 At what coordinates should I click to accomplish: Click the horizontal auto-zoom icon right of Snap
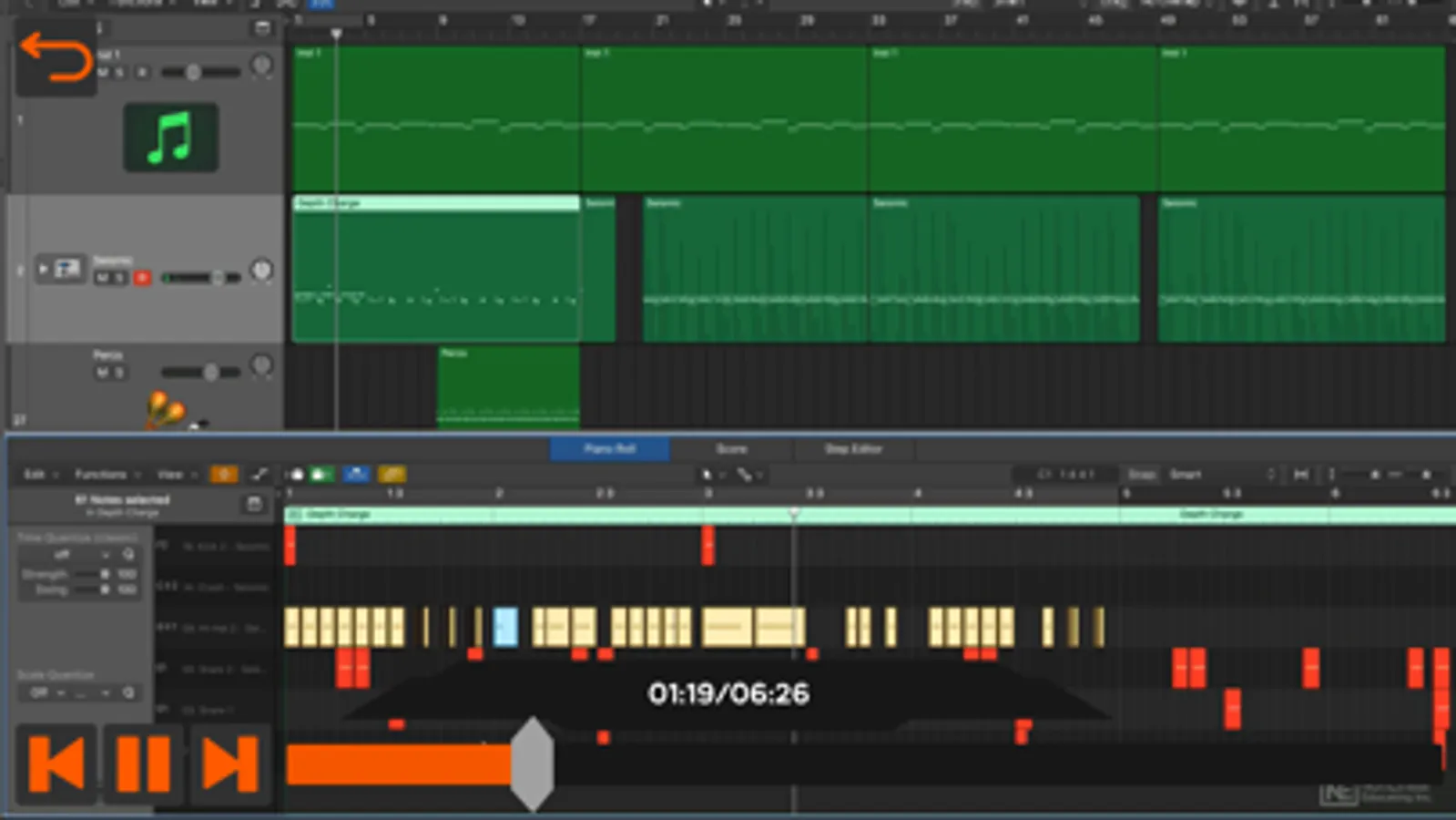pos(1301,474)
